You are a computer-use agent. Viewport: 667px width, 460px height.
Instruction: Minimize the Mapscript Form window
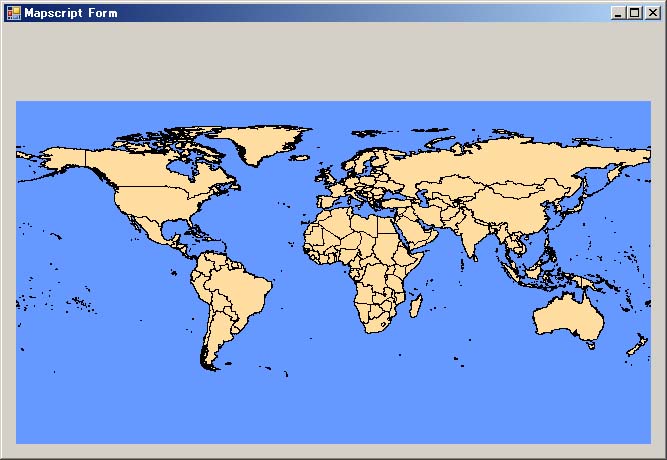tap(619, 13)
